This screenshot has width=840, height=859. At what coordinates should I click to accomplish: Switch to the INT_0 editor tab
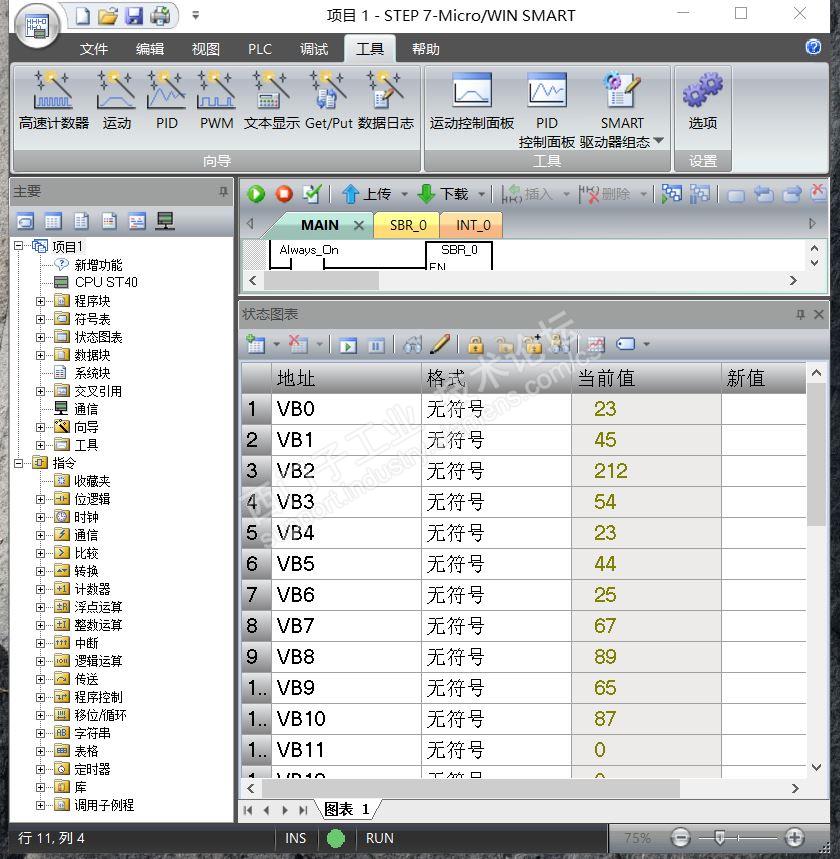(473, 225)
